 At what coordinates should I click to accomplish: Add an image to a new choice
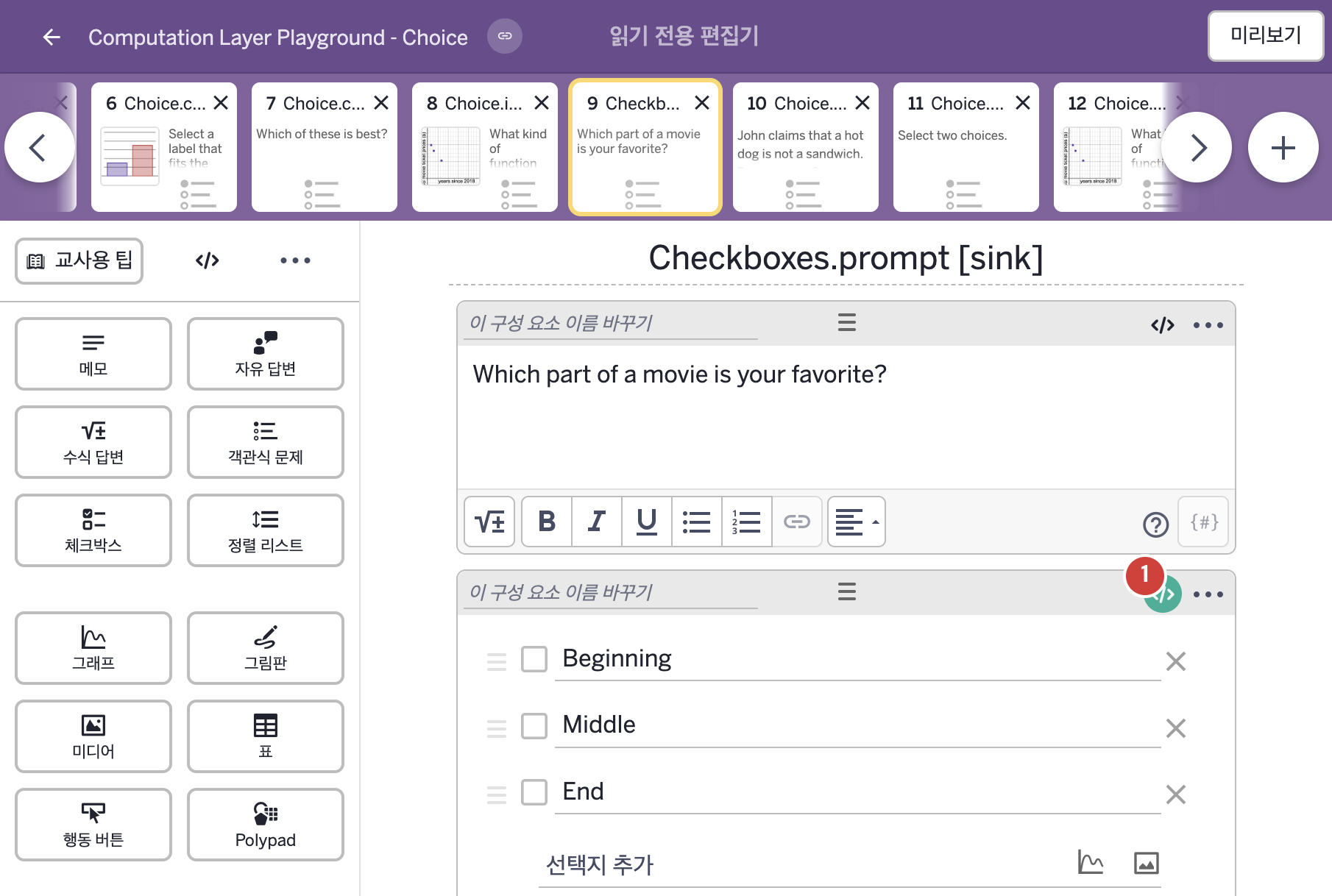point(1147,863)
